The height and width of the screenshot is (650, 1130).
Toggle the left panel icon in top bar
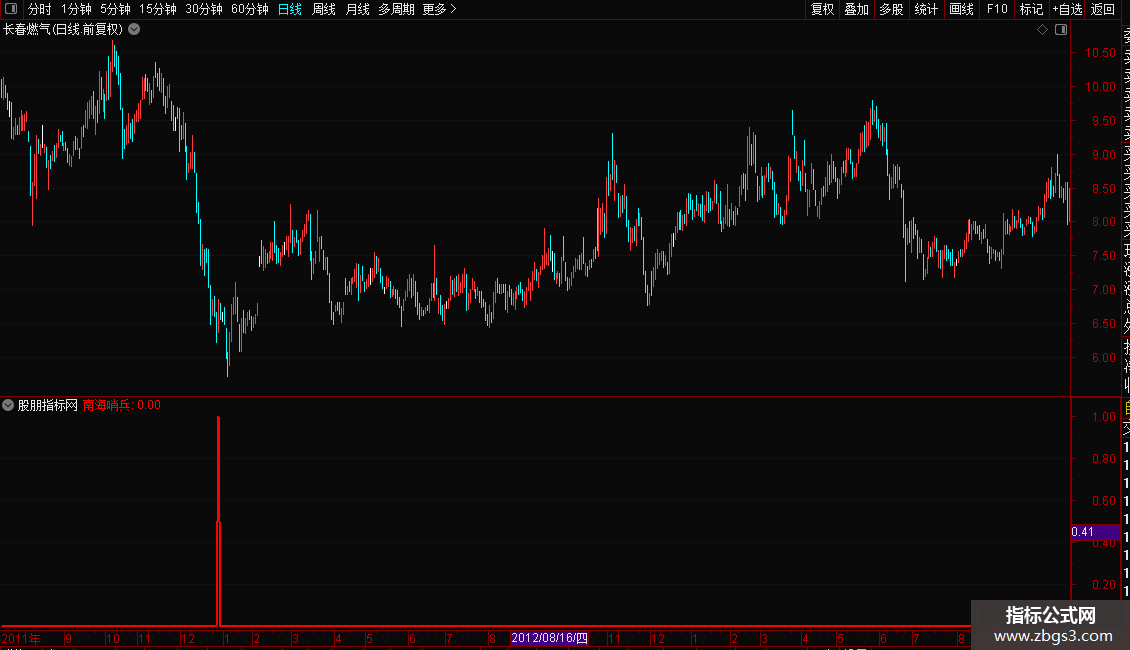click(x=11, y=9)
